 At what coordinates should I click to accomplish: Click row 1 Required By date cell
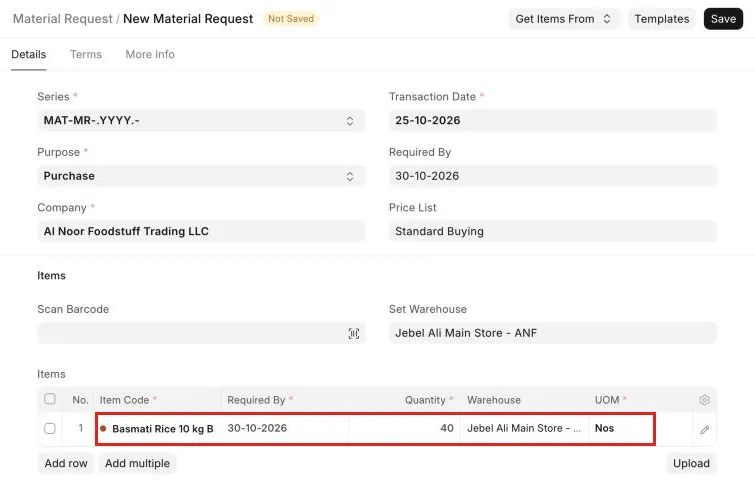point(285,428)
